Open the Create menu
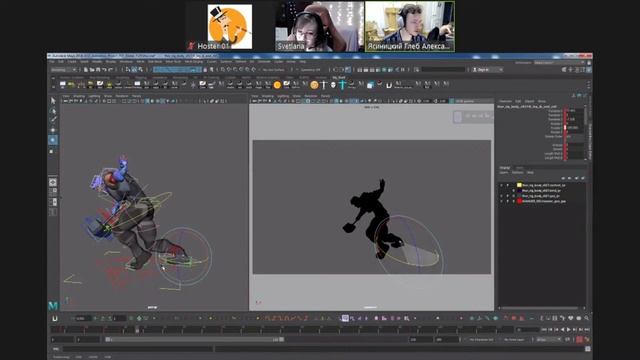 (72, 62)
